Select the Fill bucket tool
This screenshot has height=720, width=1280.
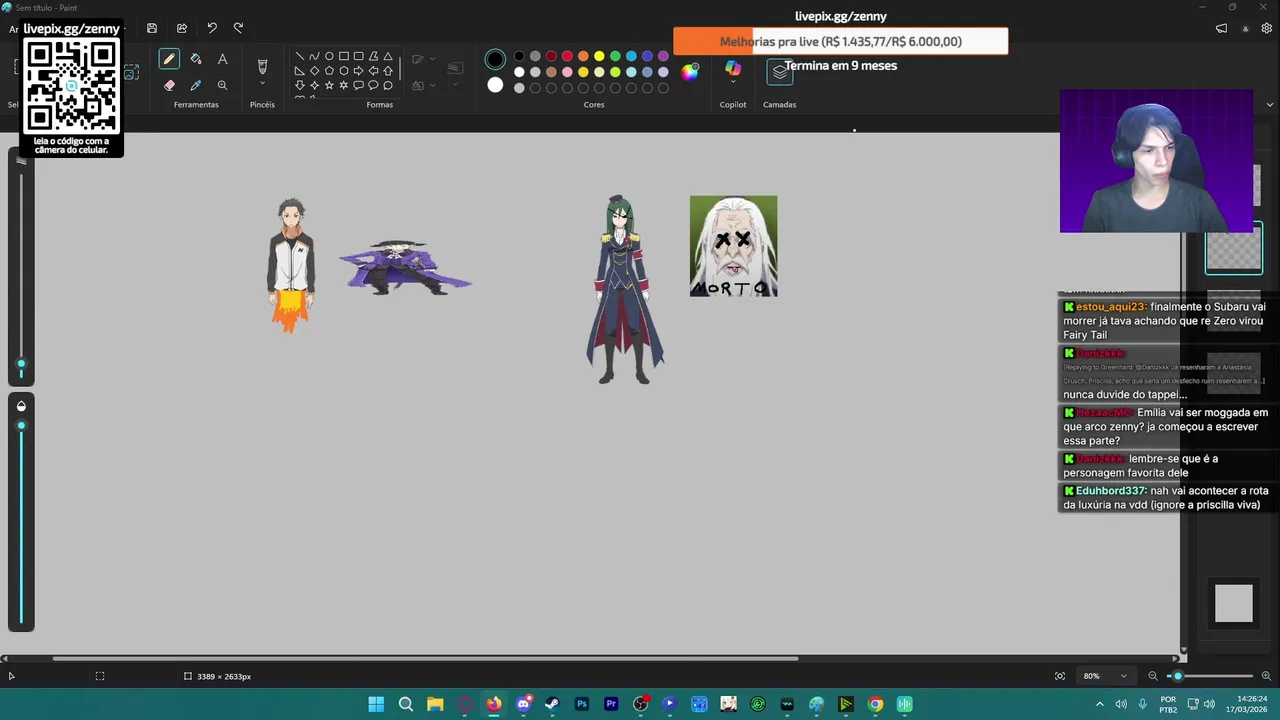(x=196, y=59)
